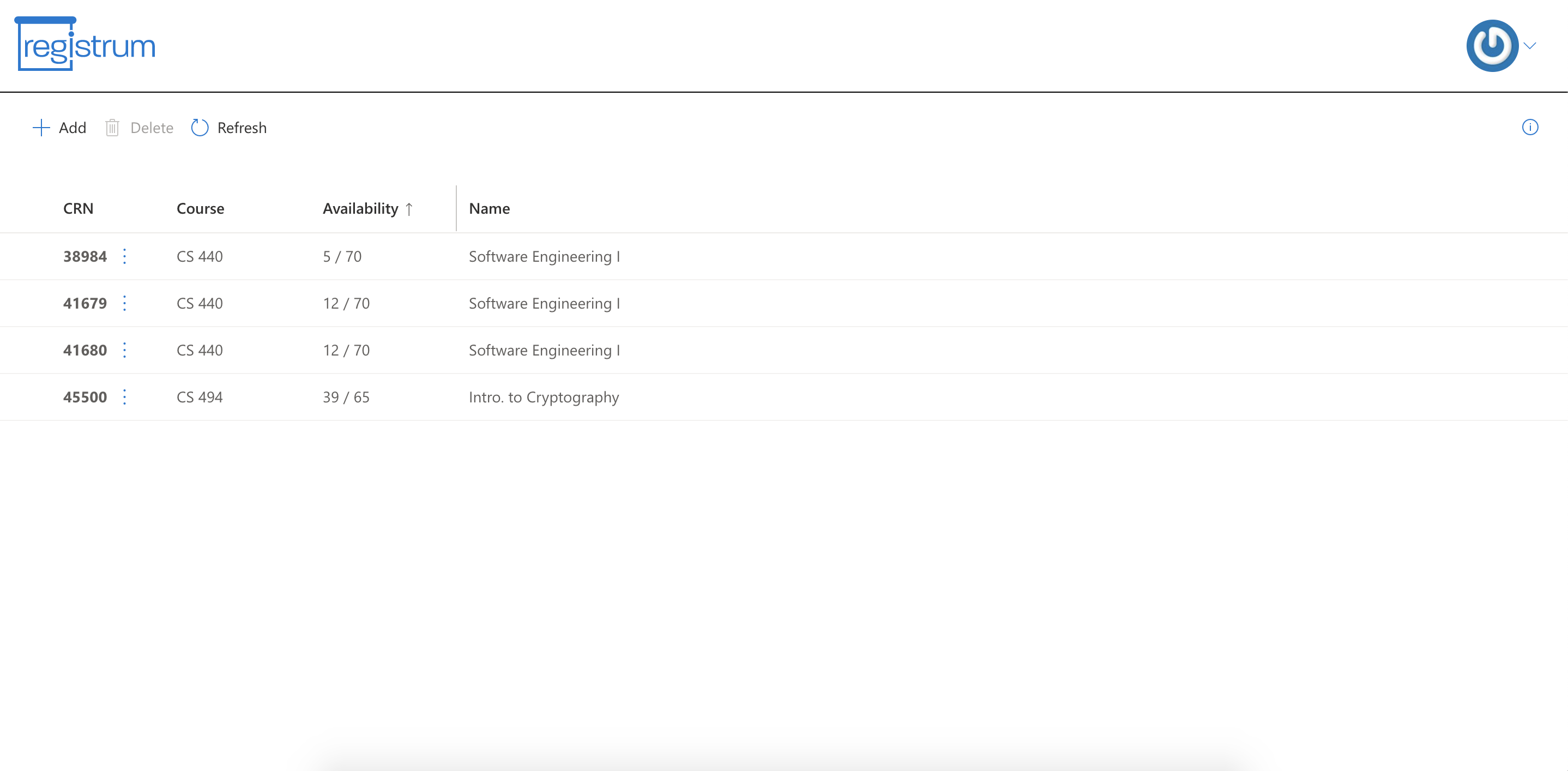Open the info icon in the top right
Screen dimensions: 1568x771
pyautogui.click(x=1530, y=127)
